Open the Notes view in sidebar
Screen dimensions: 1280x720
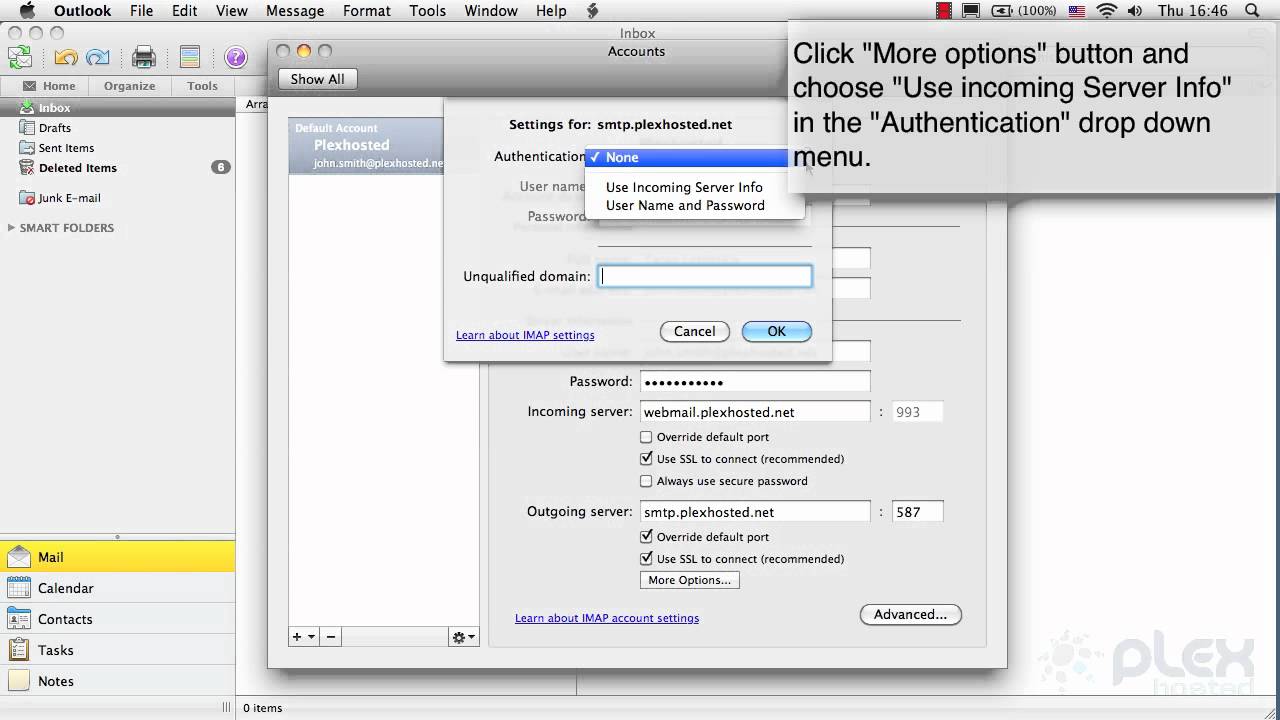click(118, 681)
